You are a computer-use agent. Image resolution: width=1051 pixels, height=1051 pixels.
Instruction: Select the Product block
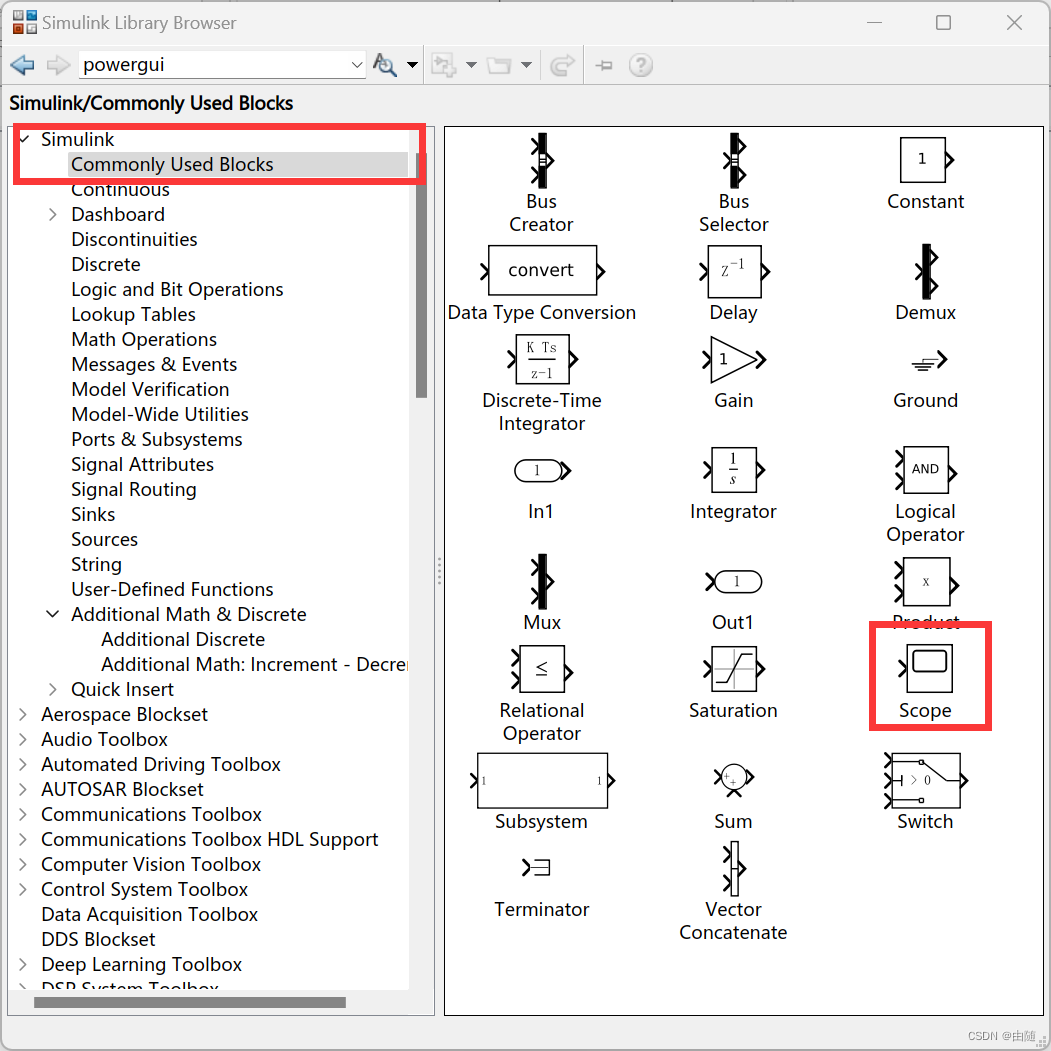click(926, 582)
